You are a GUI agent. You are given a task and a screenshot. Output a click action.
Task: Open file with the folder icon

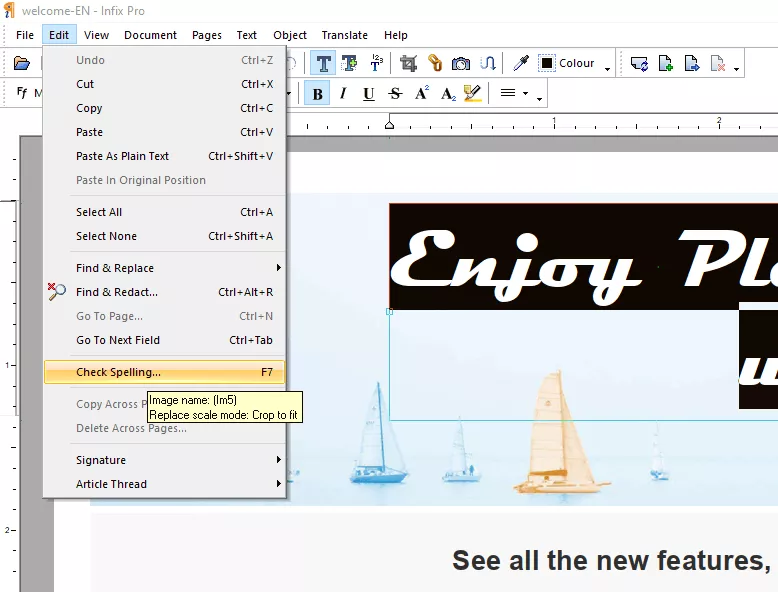coord(21,63)
